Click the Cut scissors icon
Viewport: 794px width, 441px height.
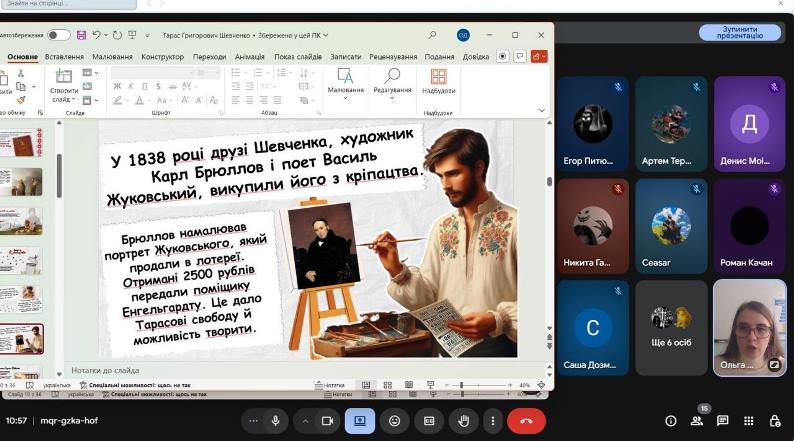21,73
